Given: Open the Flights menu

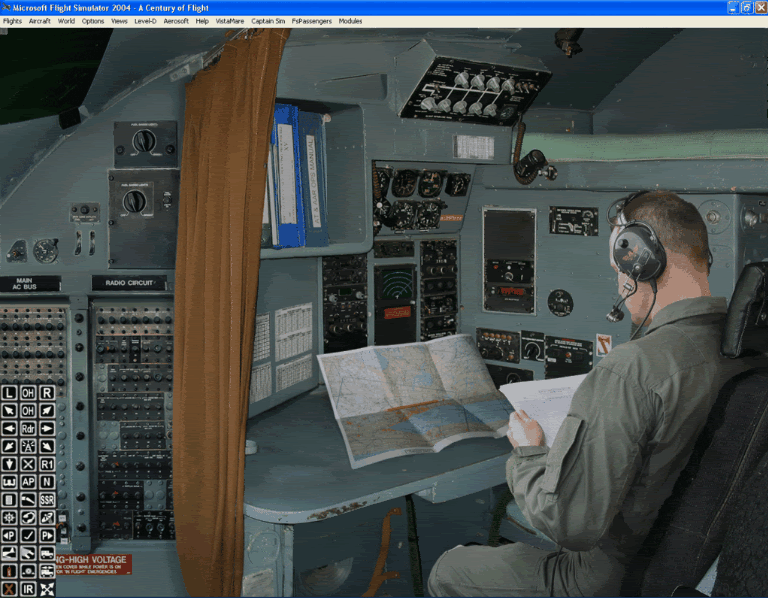Looking at the screenshot, I should 12,21.
